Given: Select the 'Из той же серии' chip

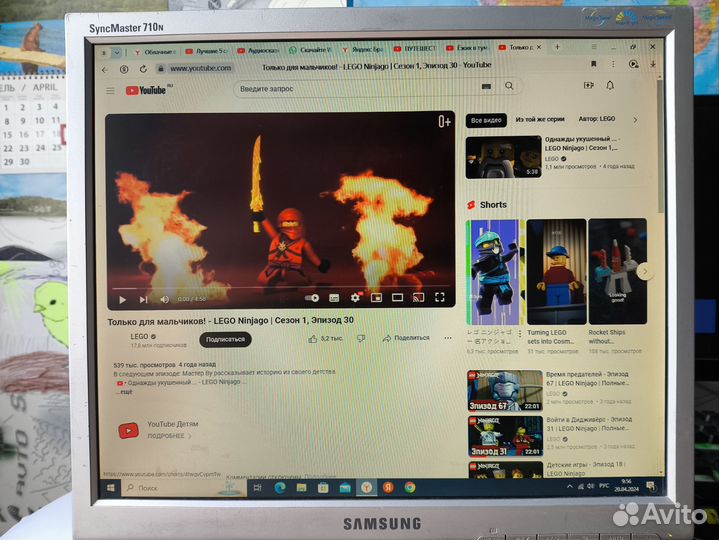Looking at the screenshot, I should point(540,119).
